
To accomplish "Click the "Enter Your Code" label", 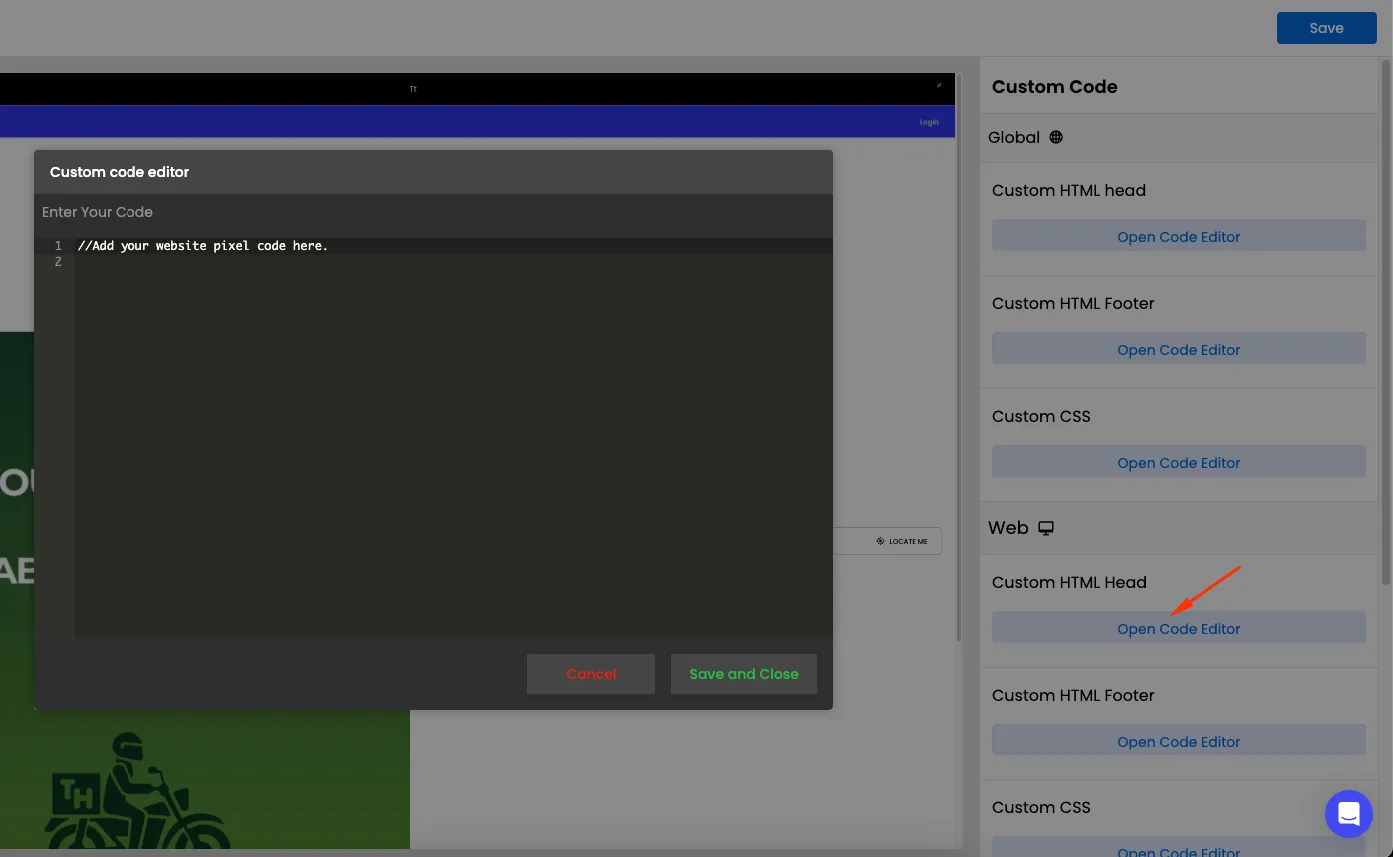I will click(97, 212).
